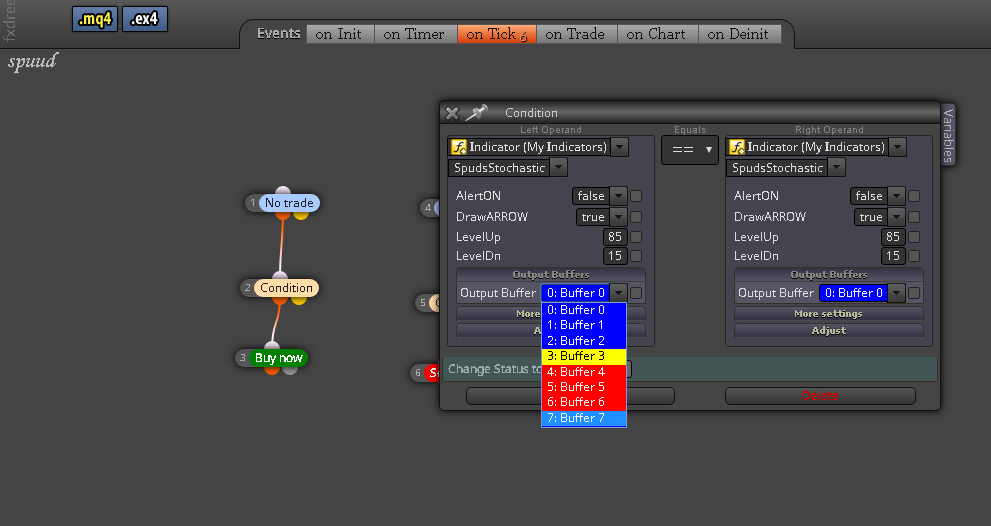The width and height of the screenshot is (991, 526).
Task: Click the spuud project name label
Action: tap(32, 62)
